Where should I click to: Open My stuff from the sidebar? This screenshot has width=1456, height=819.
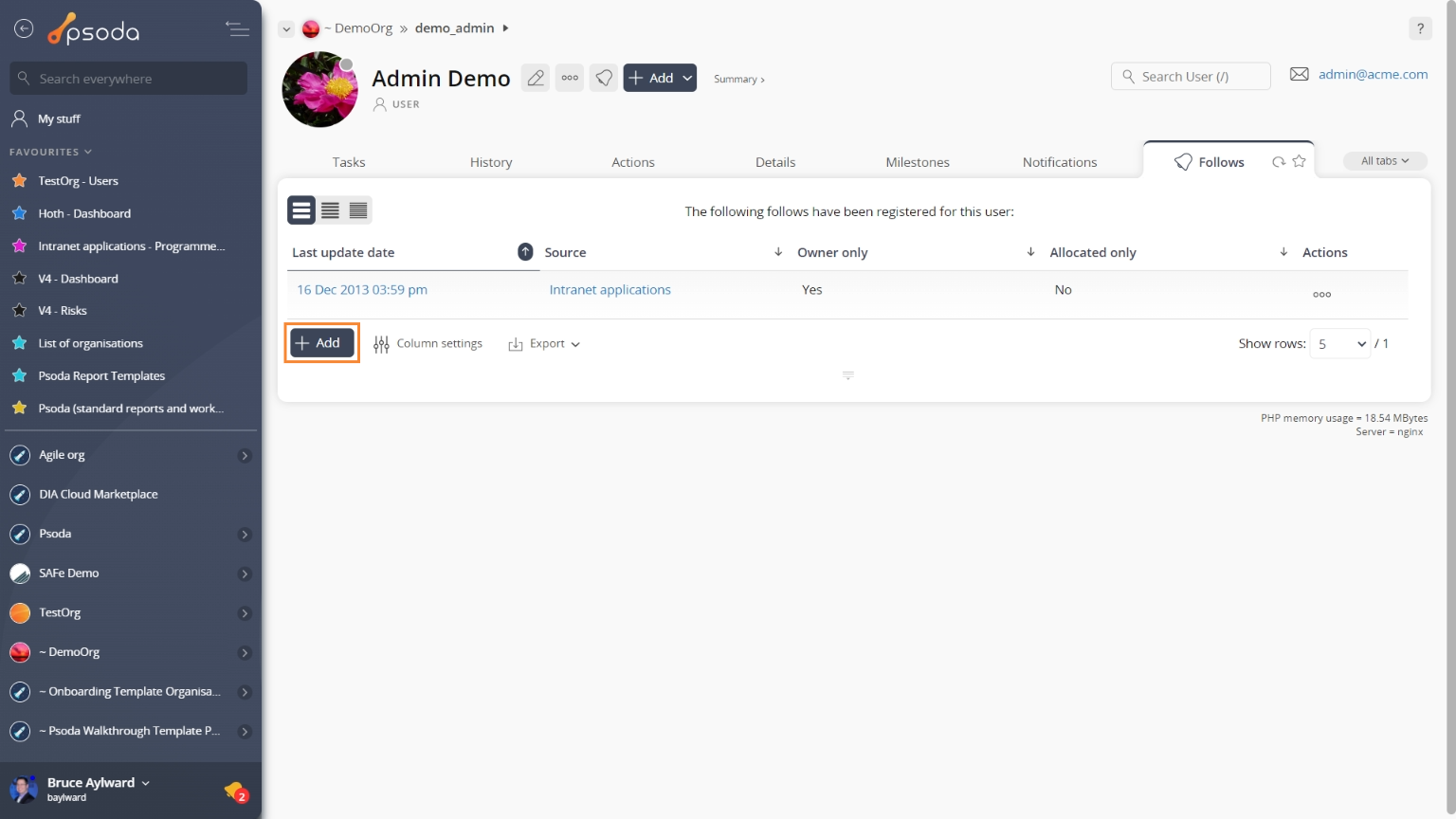coord(59,118)
